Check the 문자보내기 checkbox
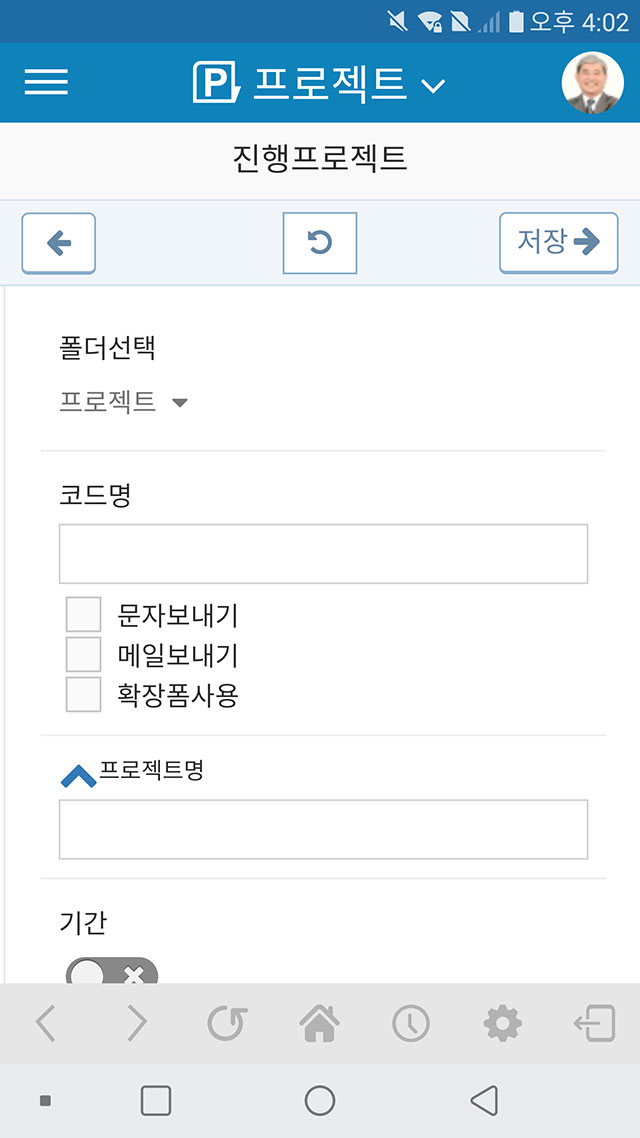640x1138 pixels. (x=83, y=615)
